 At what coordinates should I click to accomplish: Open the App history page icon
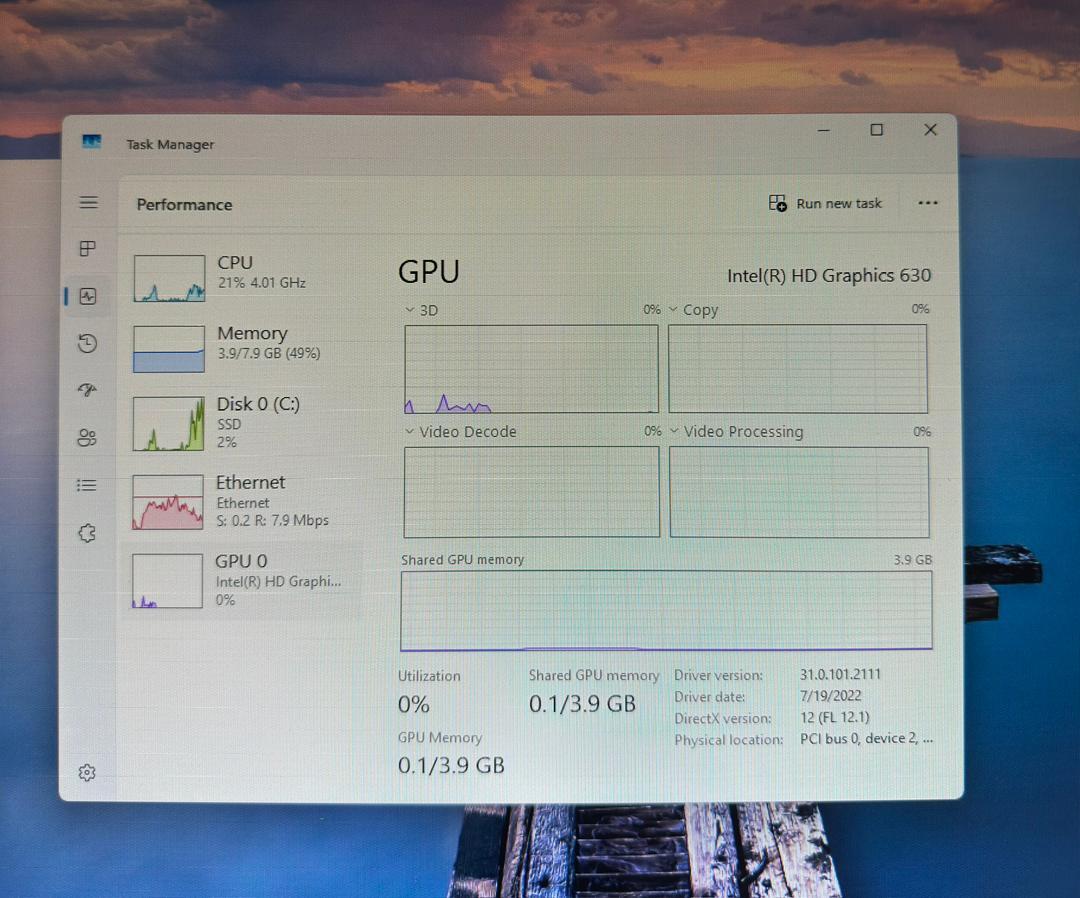(x=88, y=344)
